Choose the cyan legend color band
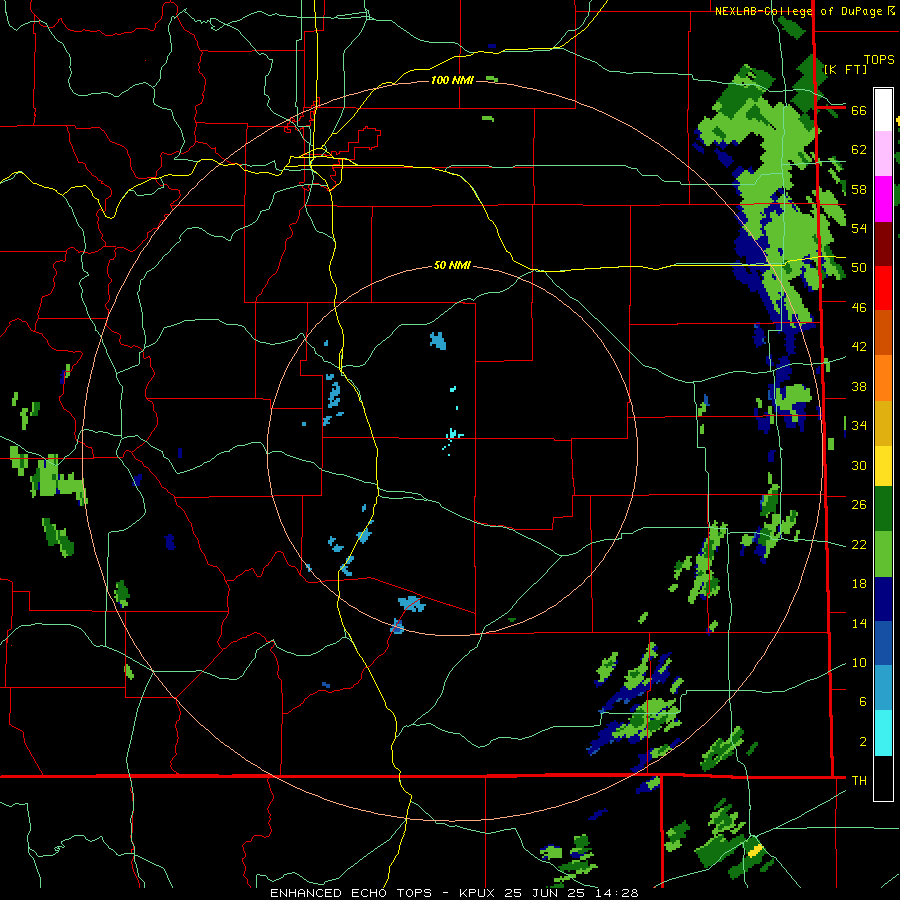 [x=883, y=733]
